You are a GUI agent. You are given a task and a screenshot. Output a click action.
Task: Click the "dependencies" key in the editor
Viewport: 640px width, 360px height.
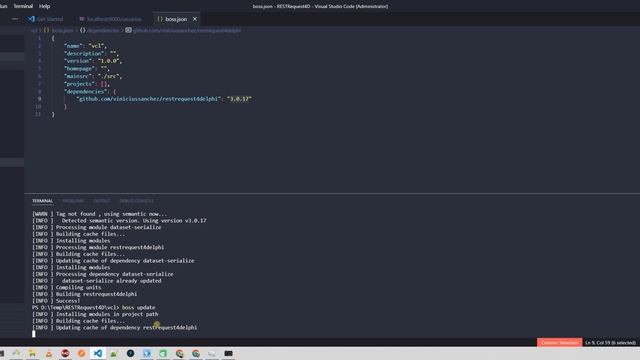(x=86, y=91)
